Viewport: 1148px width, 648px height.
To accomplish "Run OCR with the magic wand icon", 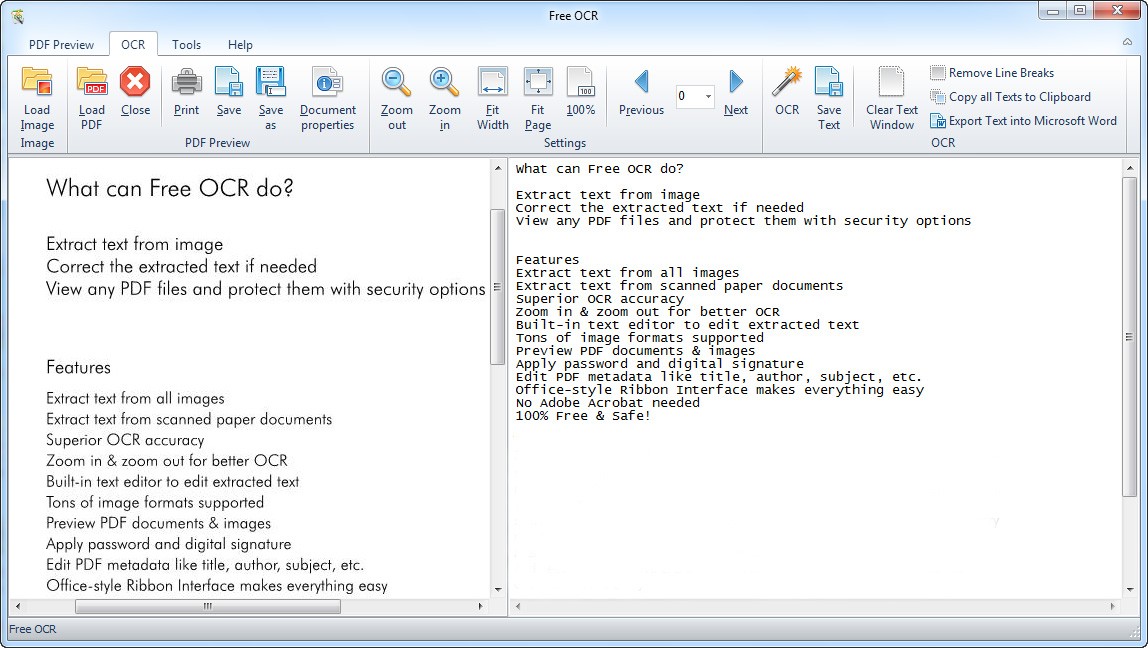I will point(787,82).
